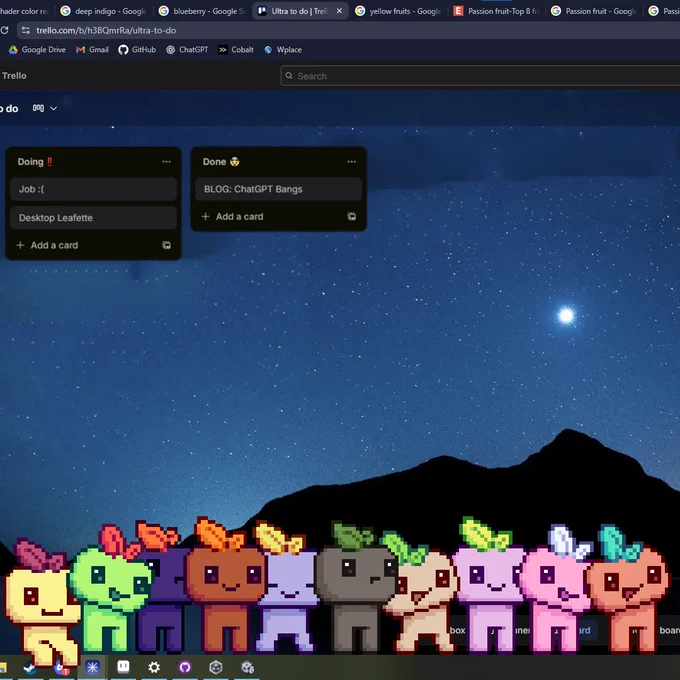Click the board view switcher icon

pos(38,108)
